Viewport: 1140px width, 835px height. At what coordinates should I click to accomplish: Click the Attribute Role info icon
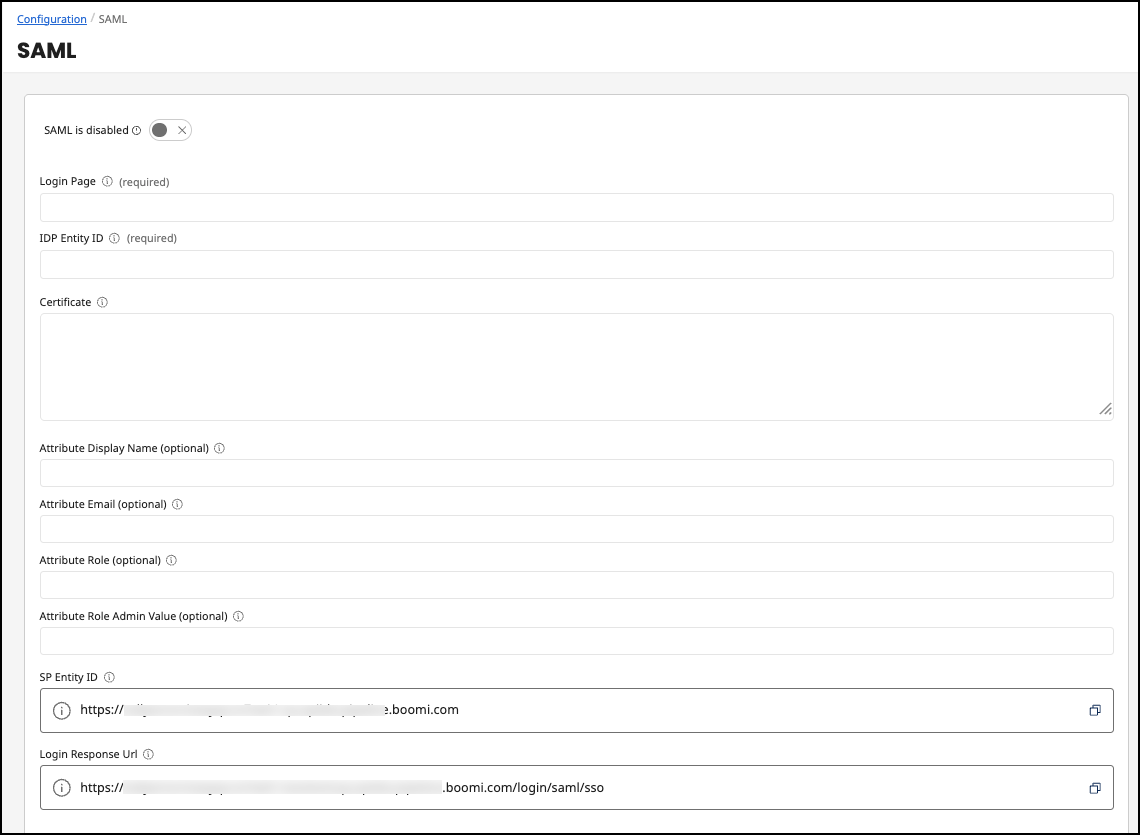[x=171, y=560]
